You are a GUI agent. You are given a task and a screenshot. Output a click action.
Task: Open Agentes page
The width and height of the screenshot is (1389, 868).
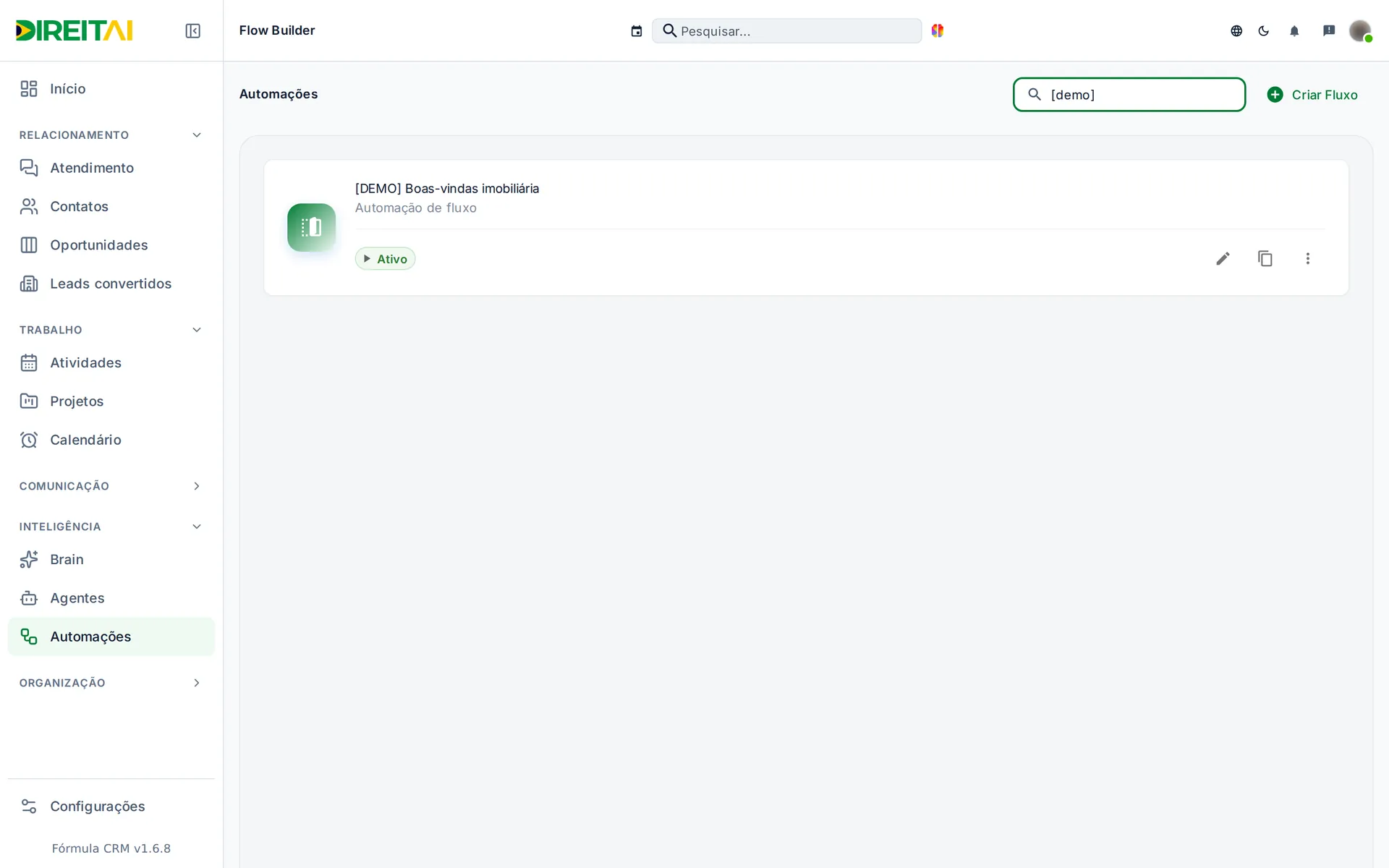(x=111, y=598)
